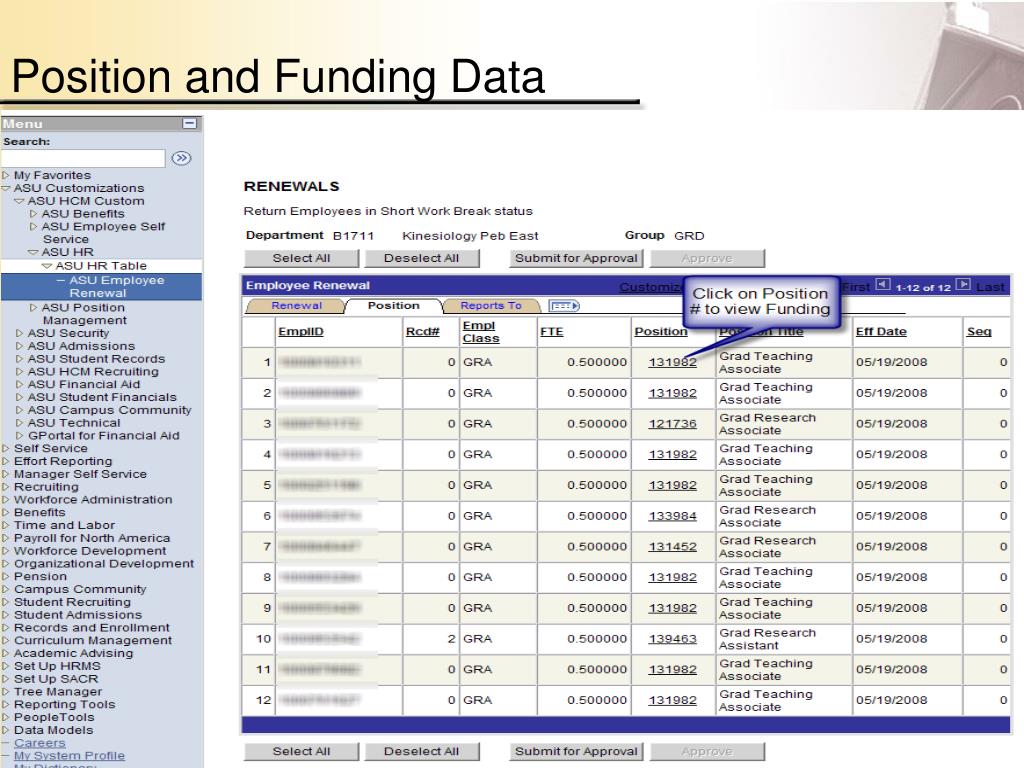Sort by the FTE column header

coord(552,332)
